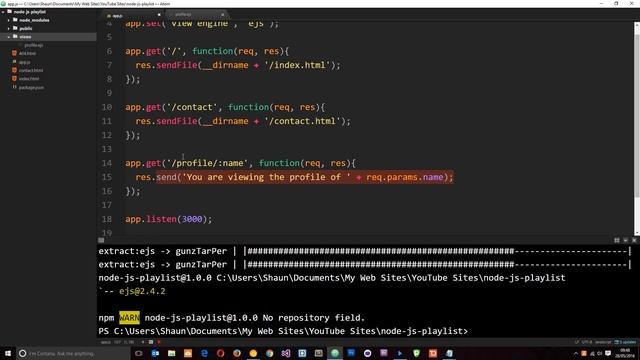Open Task View from taskbar
Screen dimensions: 640x360
139,353
